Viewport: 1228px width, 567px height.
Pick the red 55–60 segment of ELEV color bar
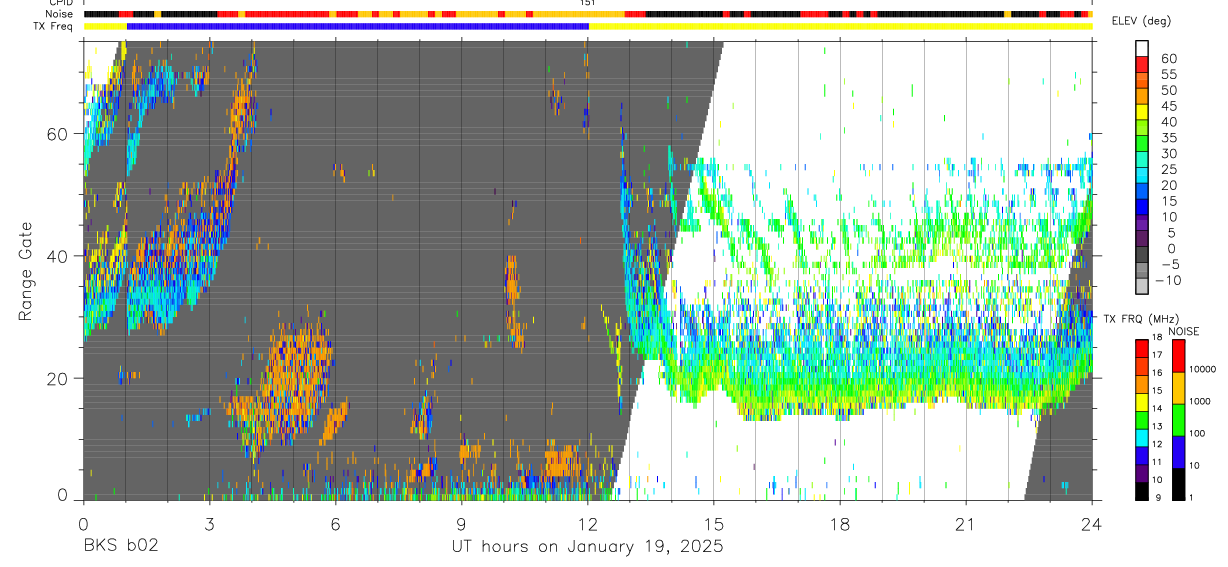(1142, 65)
